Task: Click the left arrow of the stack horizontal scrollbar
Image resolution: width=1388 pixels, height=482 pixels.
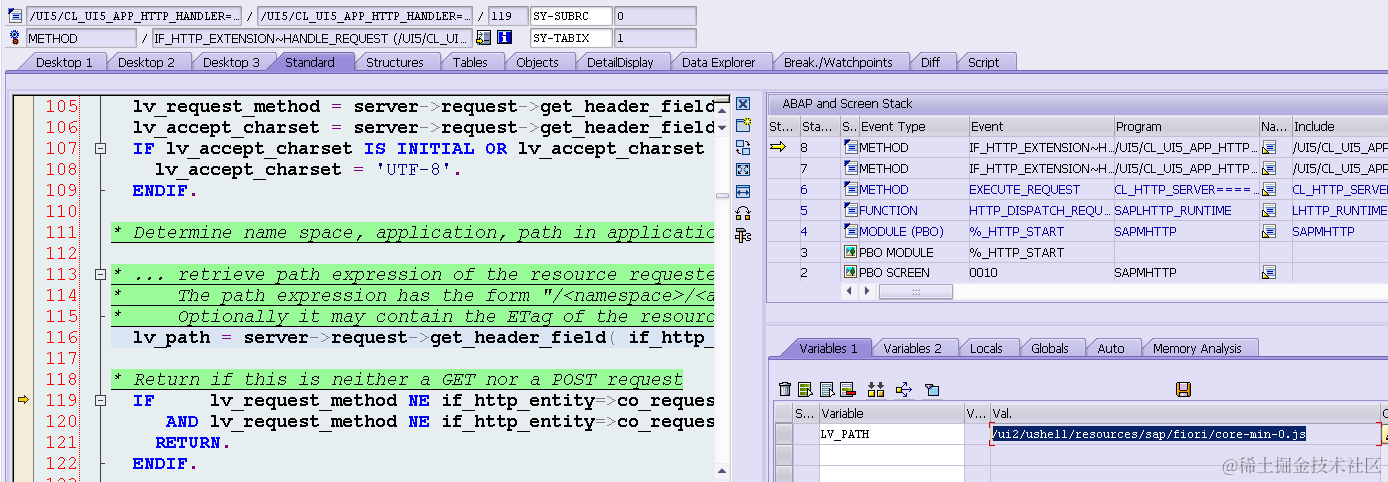Action: 851,291
